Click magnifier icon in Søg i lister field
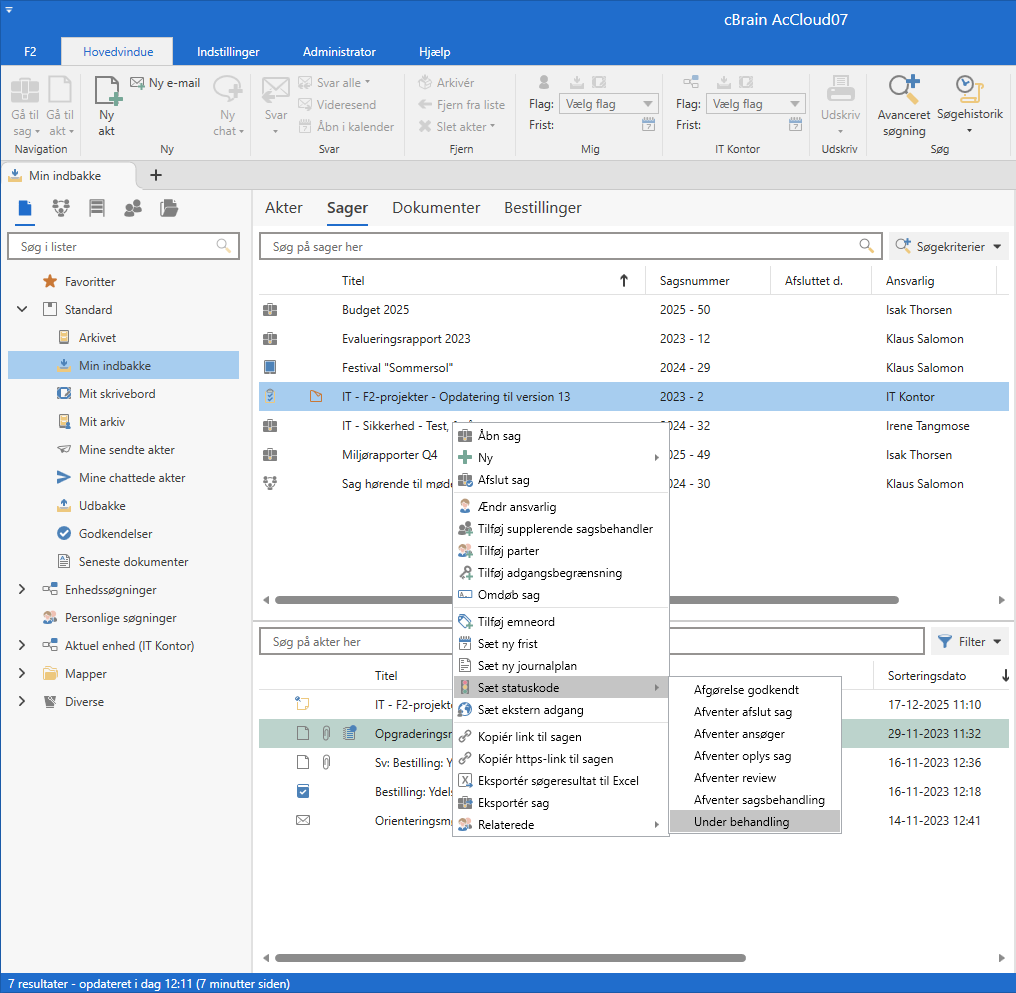Viewport: 1016px width, 993px height. click(x=224, y=246)
